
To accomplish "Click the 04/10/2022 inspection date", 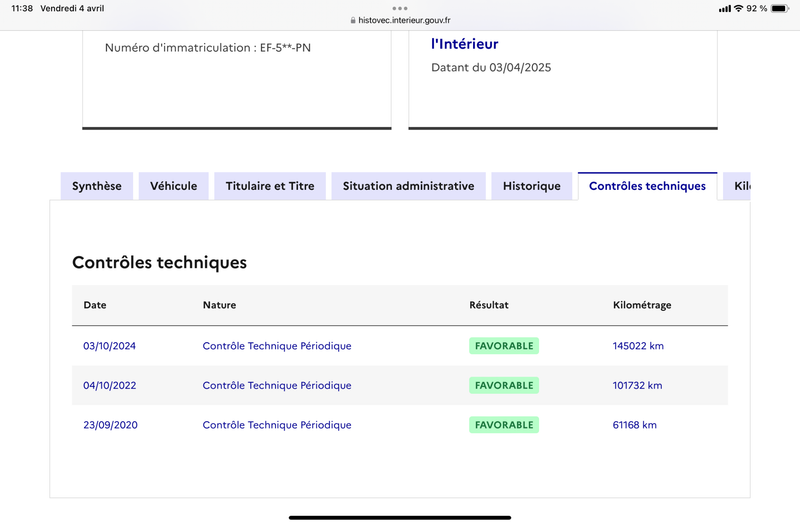I will point(109,385).
